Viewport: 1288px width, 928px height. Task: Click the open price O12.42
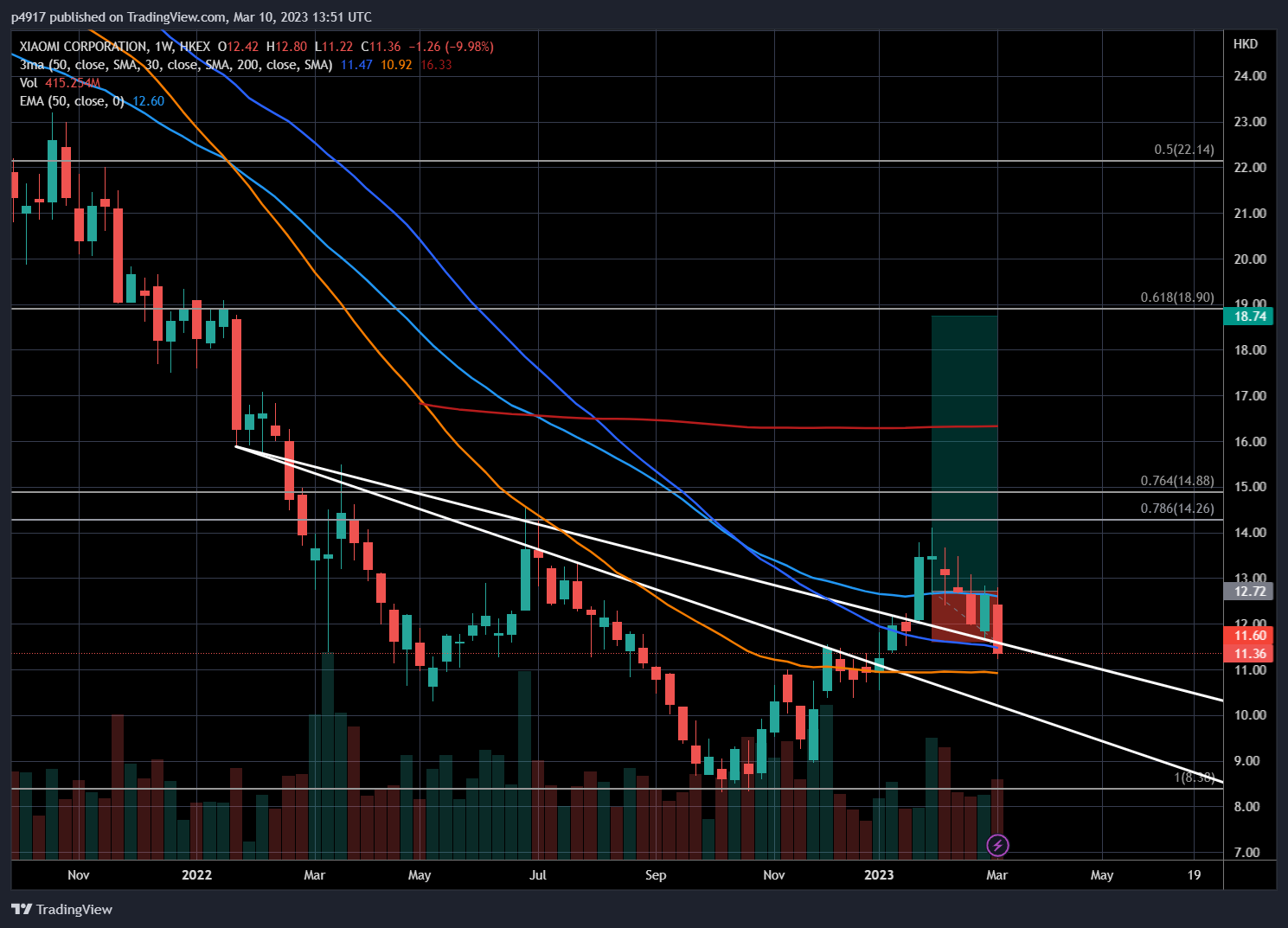pyautogui.click(x=238, y=47)
